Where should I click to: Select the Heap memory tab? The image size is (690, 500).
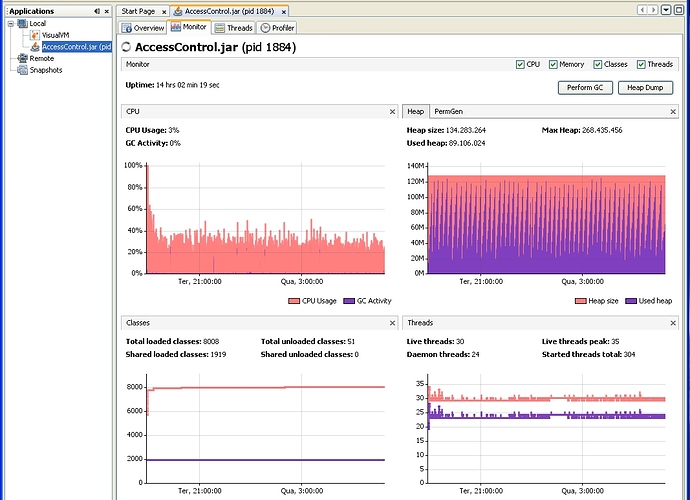click(415, 112)
